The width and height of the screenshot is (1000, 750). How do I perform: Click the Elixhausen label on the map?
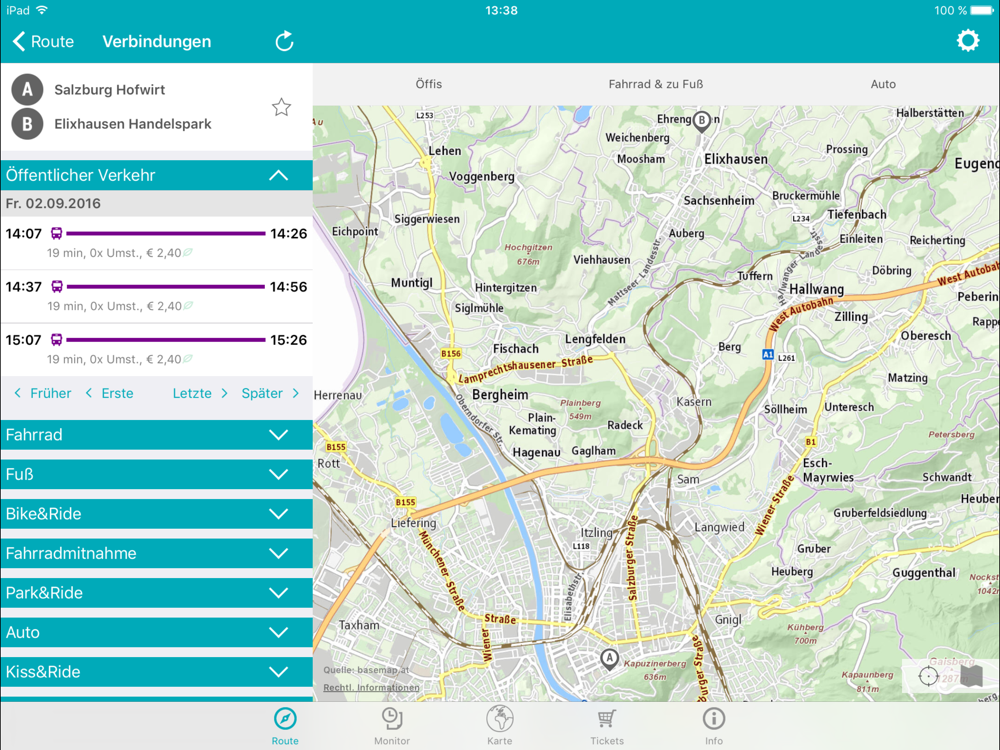click(736, 159)
